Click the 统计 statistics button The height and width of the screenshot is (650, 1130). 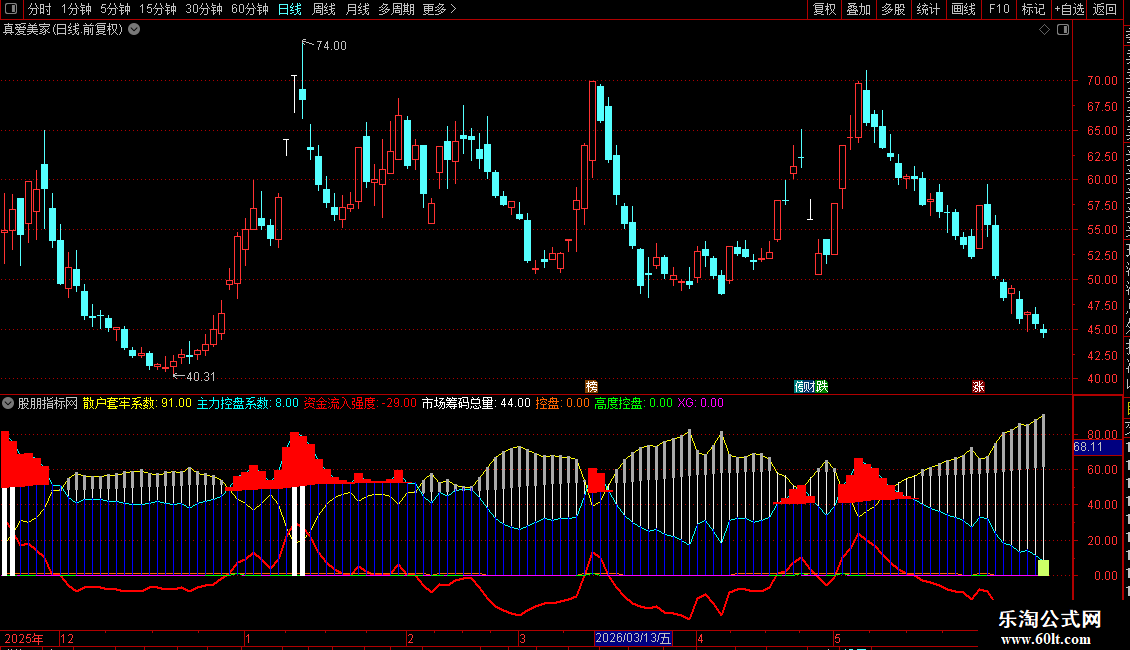[928, 9]
